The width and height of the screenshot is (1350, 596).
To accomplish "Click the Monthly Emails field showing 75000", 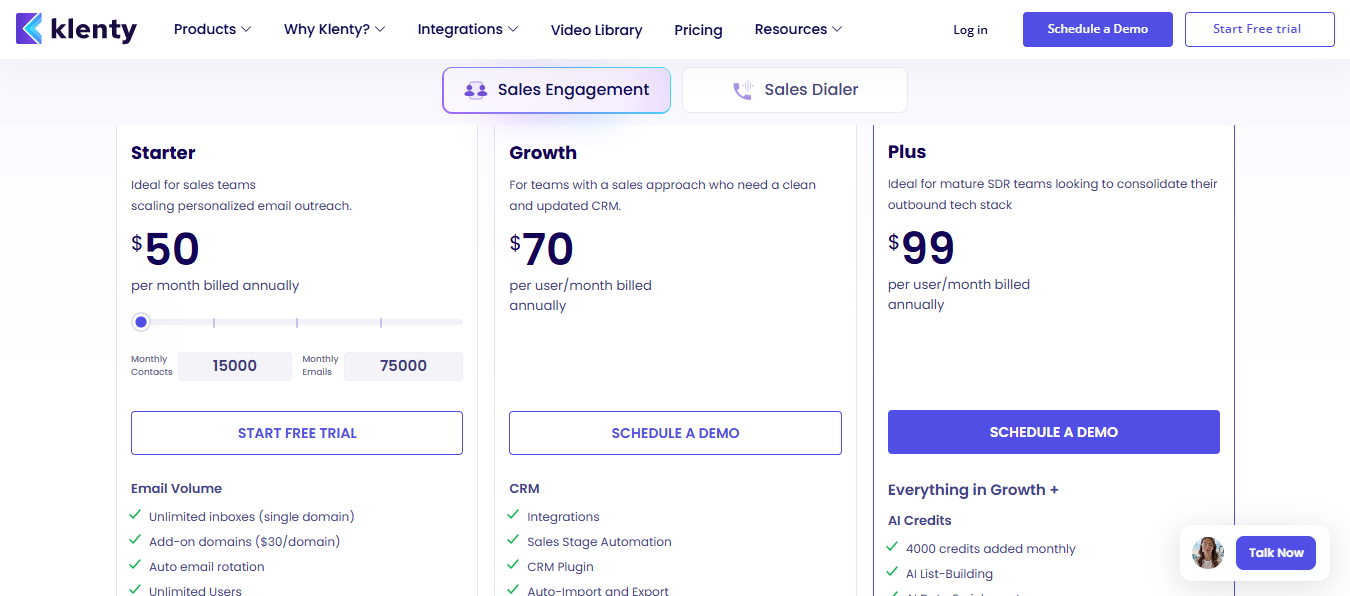I will point(403,366).
